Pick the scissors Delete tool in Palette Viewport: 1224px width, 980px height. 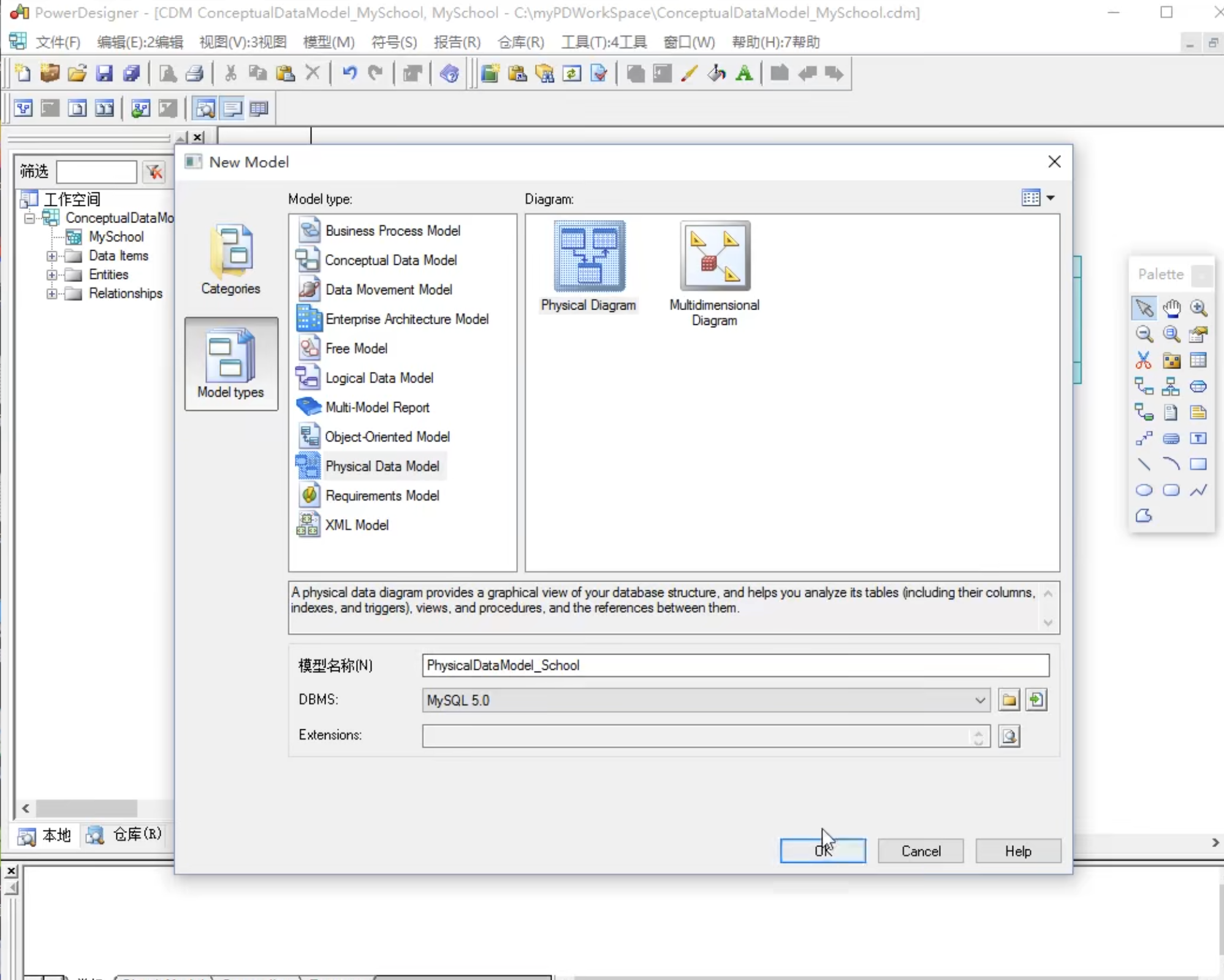pos(1143,360)
